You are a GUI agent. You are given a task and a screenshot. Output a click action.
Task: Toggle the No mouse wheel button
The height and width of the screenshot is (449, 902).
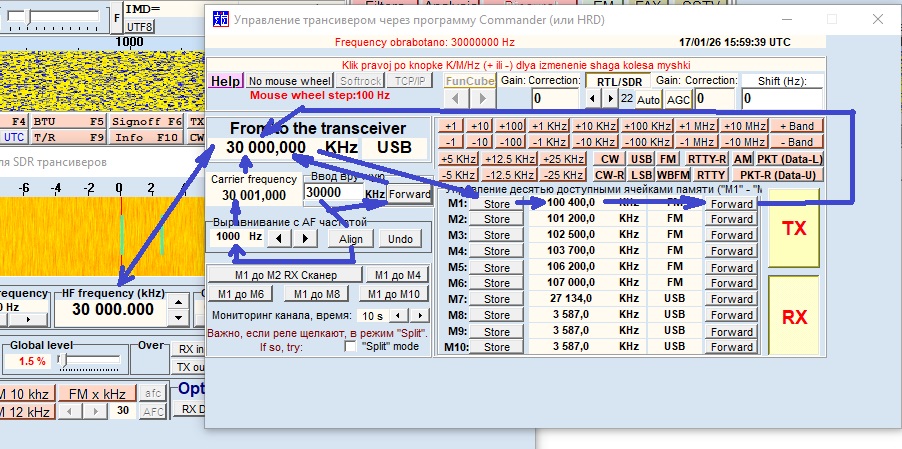[290, 81]
